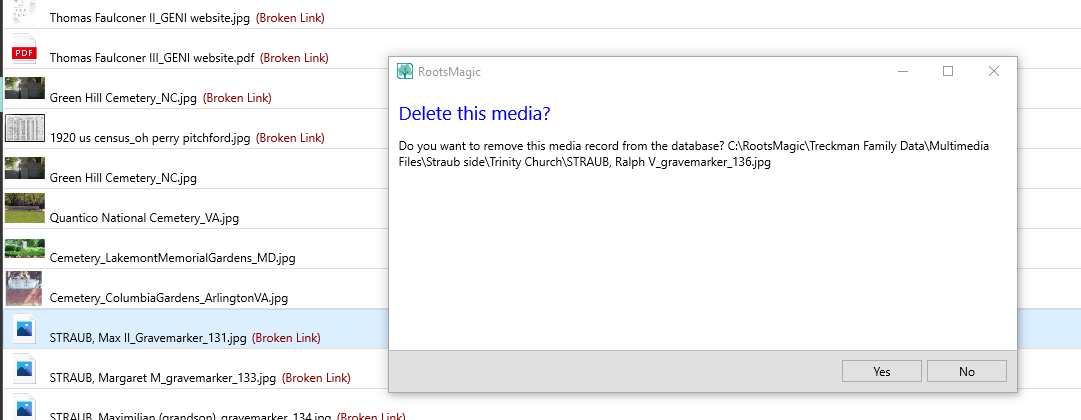Image resolution: width=1081 pixels, height=420 pixels.
Task: Select Quantico National Cemetery thumbnail
Action: pyautogui.click(x=24, y=208)
